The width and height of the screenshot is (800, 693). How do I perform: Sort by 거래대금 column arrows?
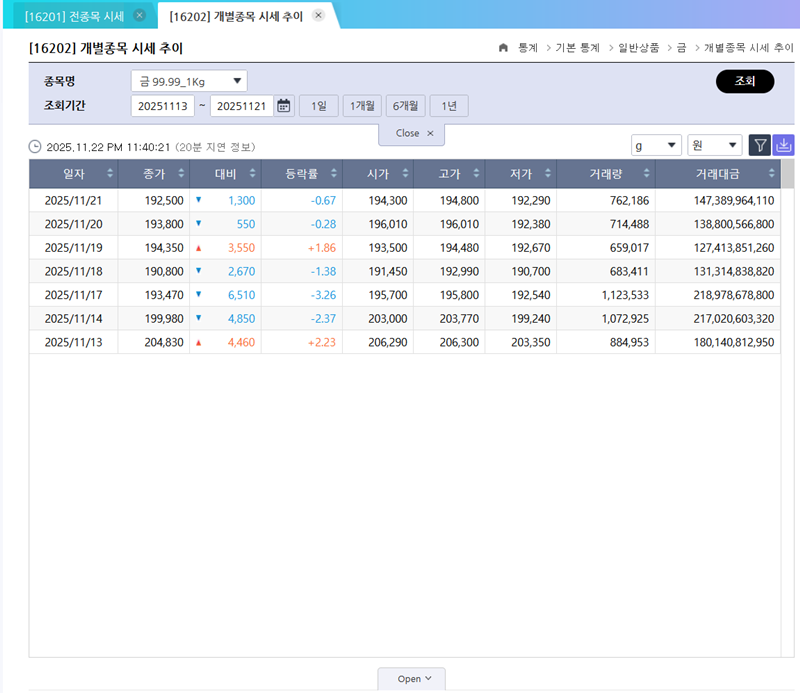[x=771, y=174]
